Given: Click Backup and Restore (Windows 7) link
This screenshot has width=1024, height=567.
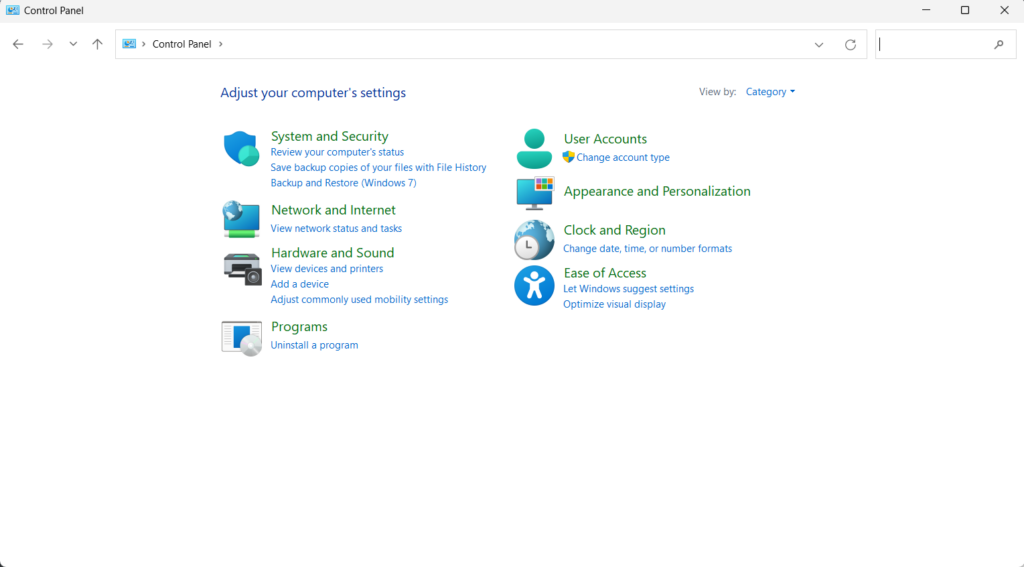Looking at the screenshot, I should [343, 183].
